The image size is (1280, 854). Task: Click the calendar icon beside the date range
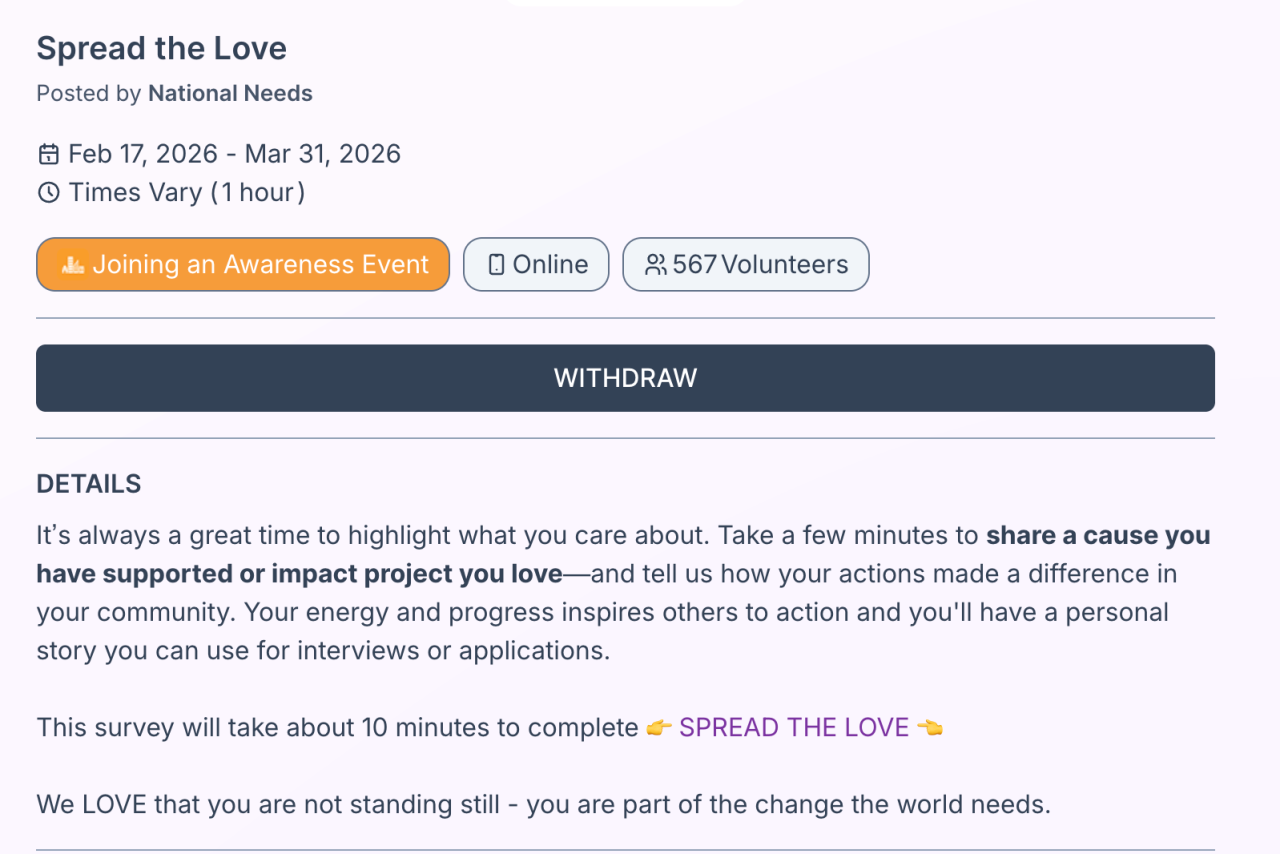[48, 154]
